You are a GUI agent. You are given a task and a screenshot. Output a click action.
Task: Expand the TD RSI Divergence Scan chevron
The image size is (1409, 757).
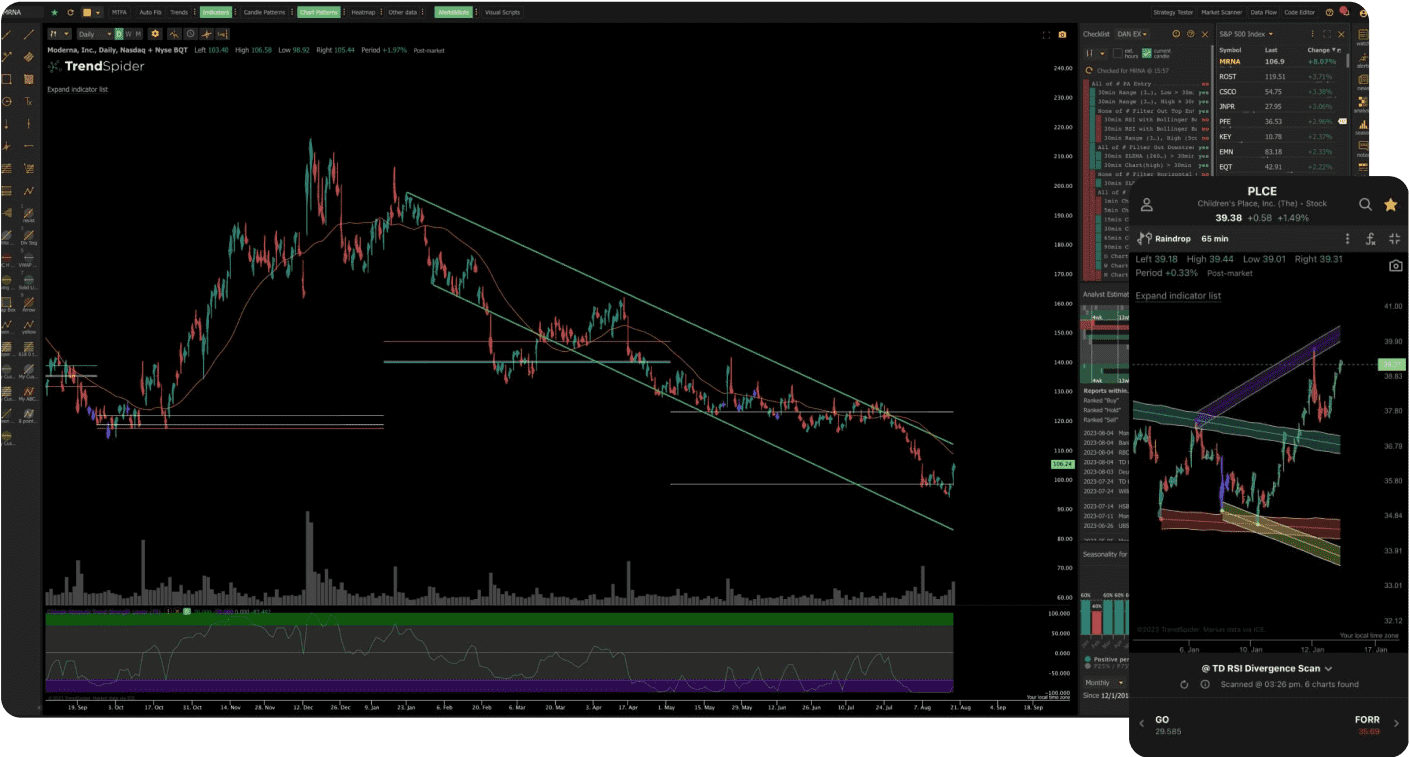coord(1328,668)
